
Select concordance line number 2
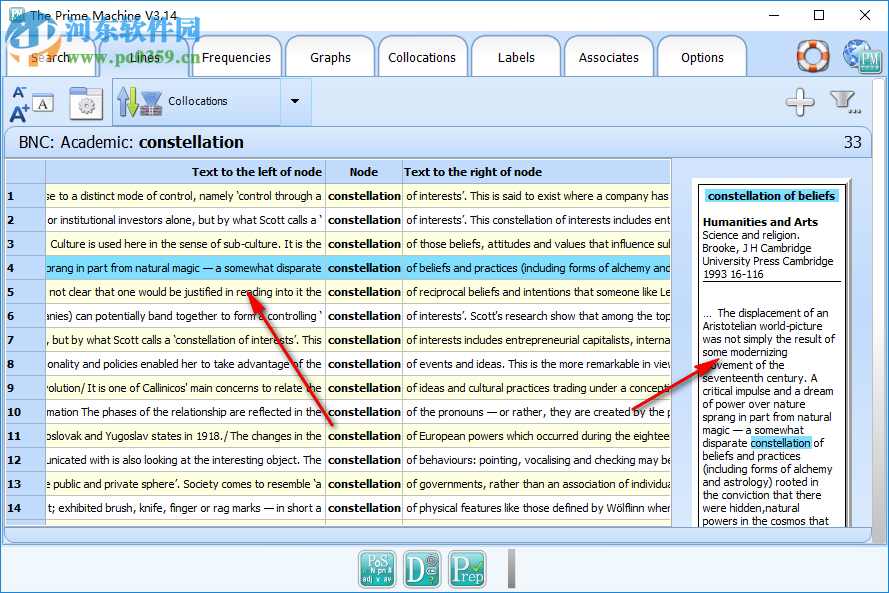338,220
